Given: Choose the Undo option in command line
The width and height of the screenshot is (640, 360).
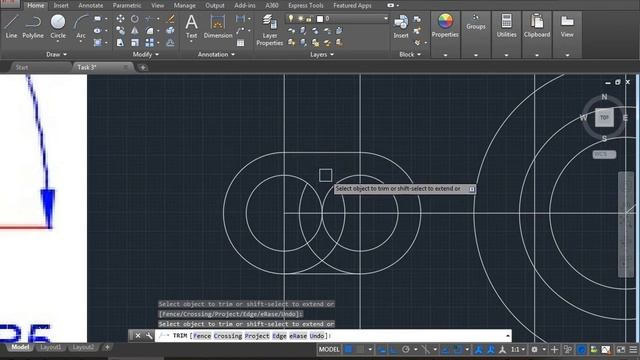Looking at the screenshot, I should pos(317,336).
